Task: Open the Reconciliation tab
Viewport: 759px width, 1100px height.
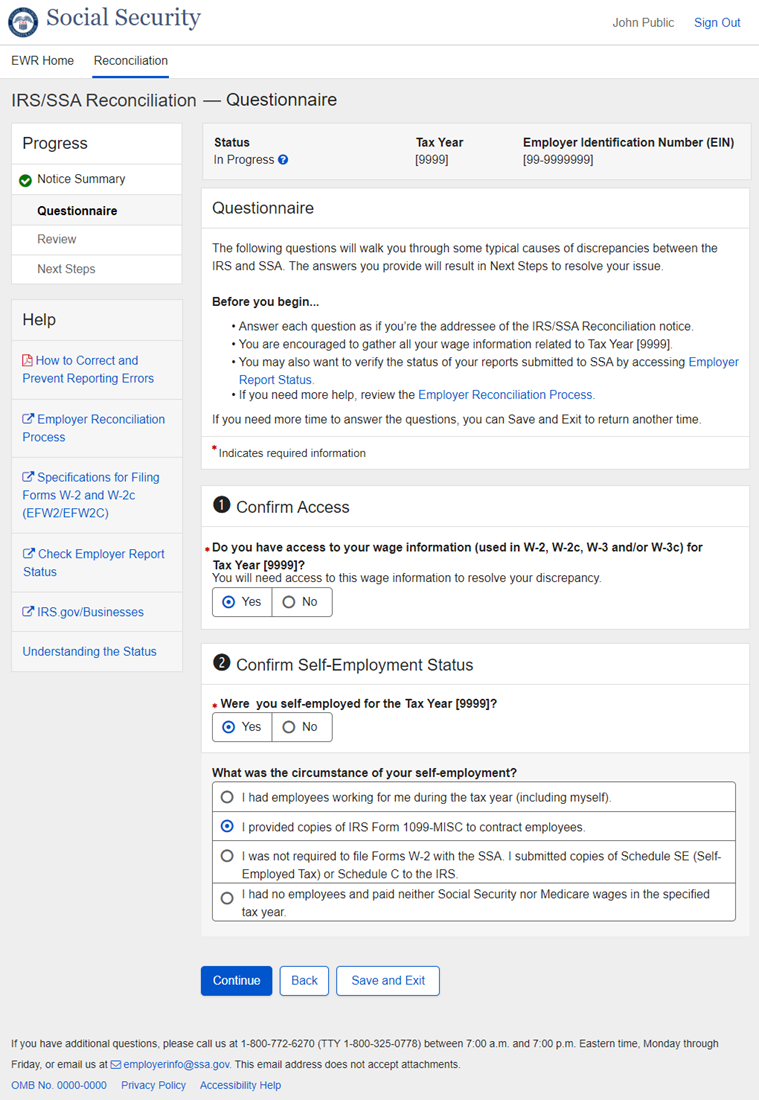Action: (131, 61)
